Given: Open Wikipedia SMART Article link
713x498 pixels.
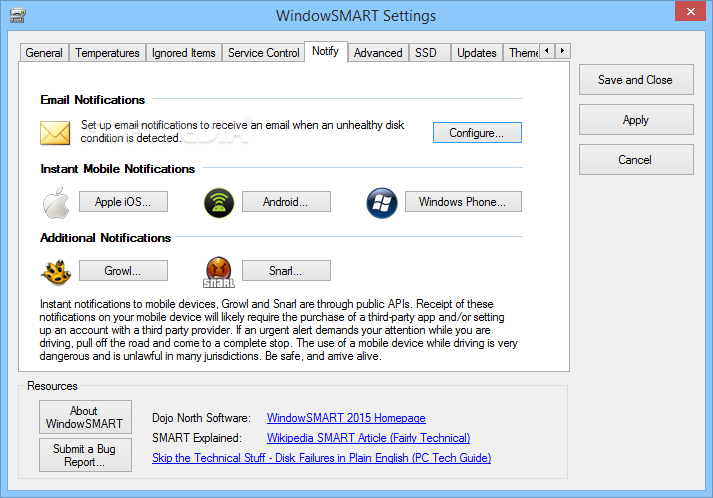Looking at the screenshot, I should 368,438.
